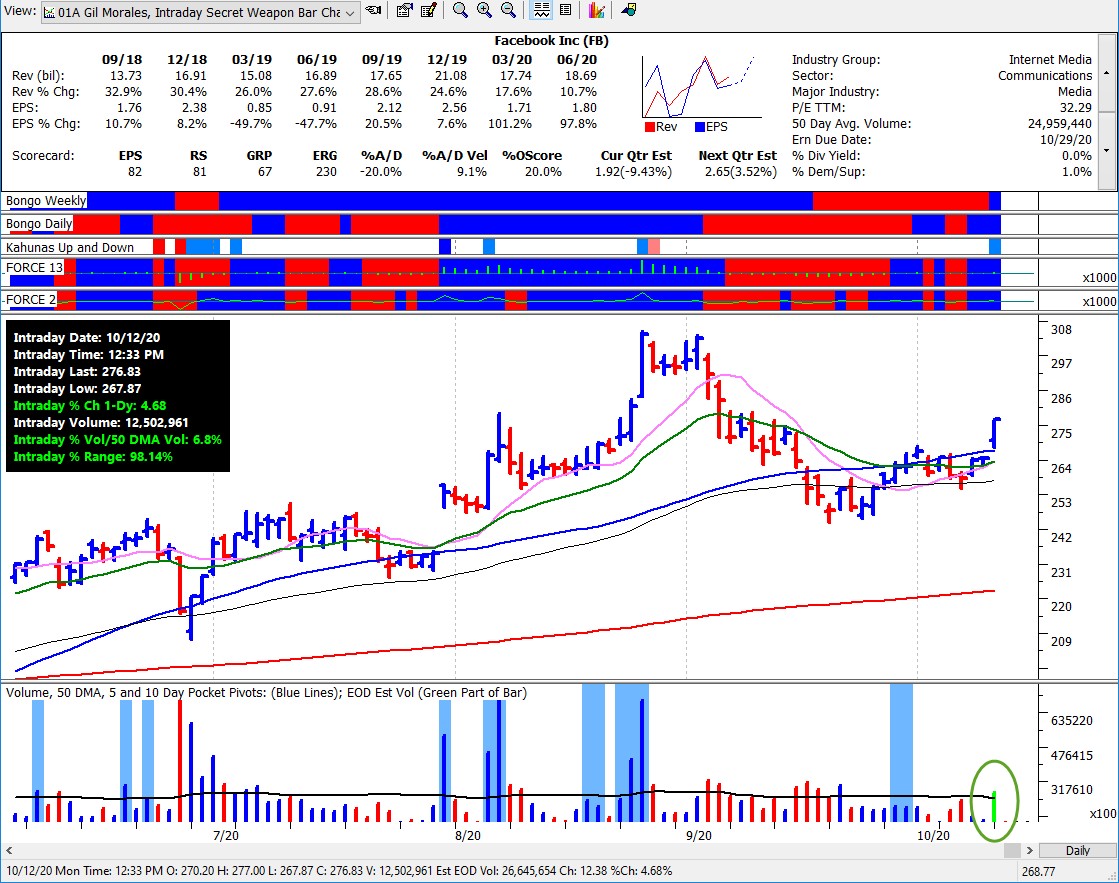Click the 8/20 date axis label
Image resolution: width=1119 pixels, height=883 pixels.
pos(468,835)
